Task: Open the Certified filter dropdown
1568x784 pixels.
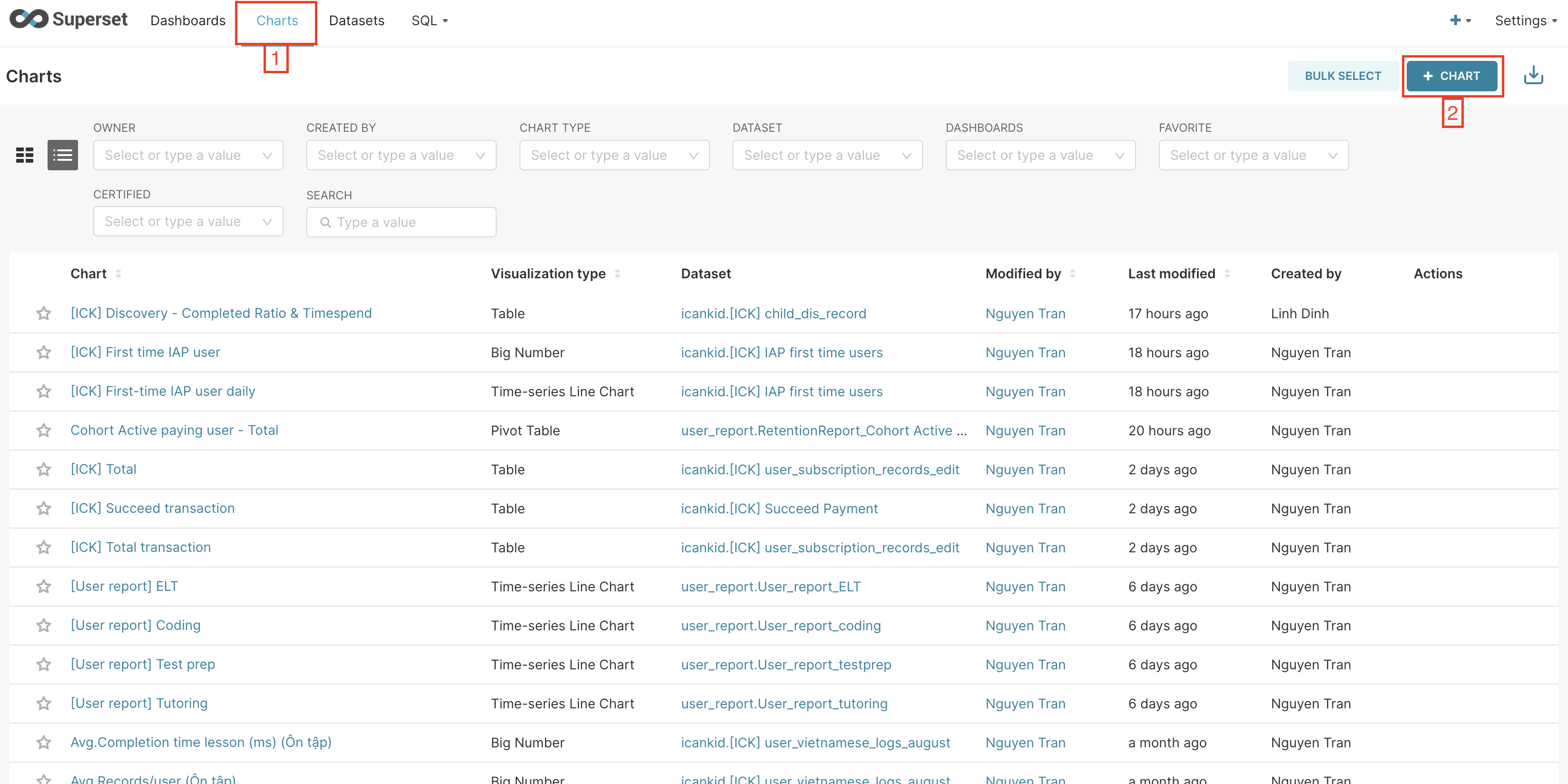Action: point(188,222)
